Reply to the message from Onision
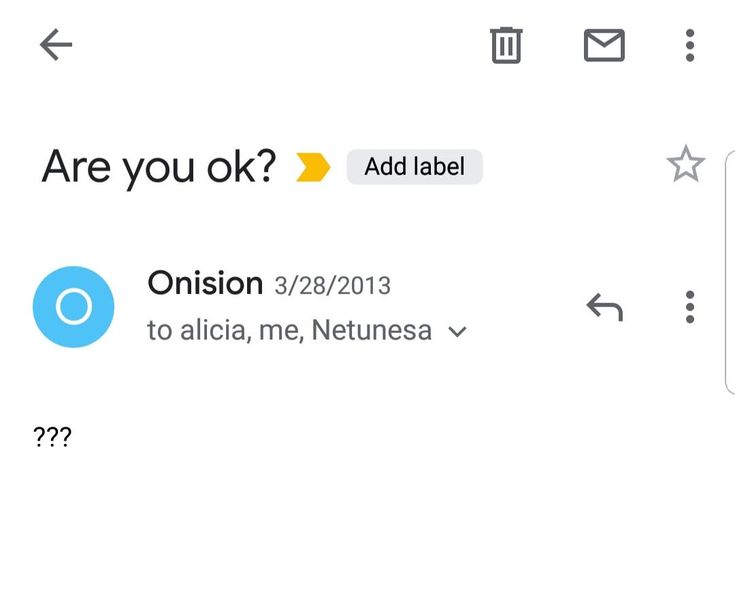 [x=604, y=307]
